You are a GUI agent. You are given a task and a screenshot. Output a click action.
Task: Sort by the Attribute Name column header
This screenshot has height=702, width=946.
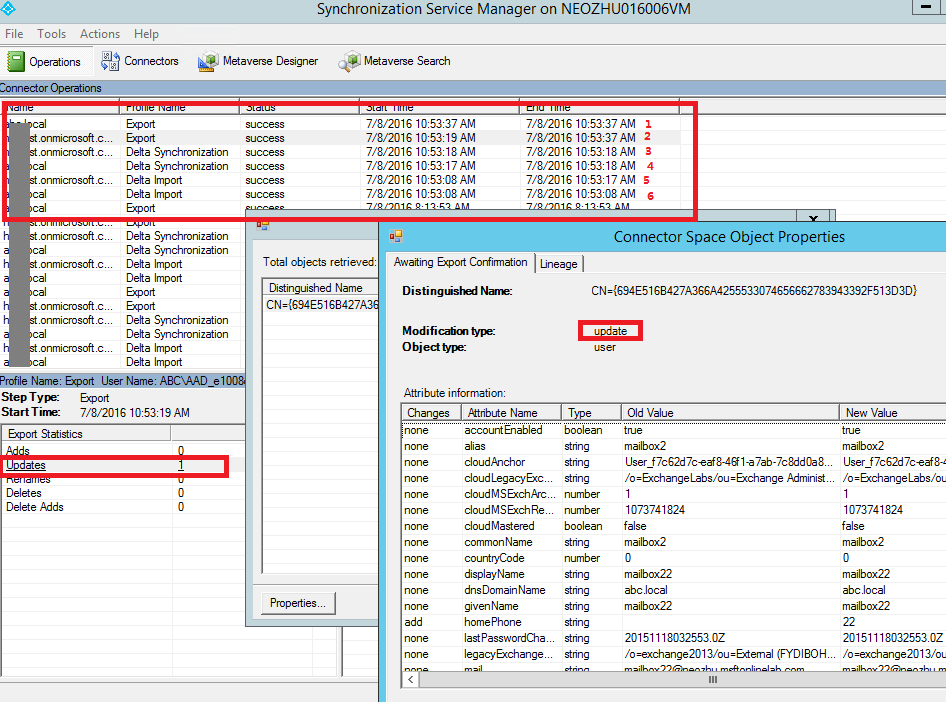pyautogui.click(x=511, y=413)
